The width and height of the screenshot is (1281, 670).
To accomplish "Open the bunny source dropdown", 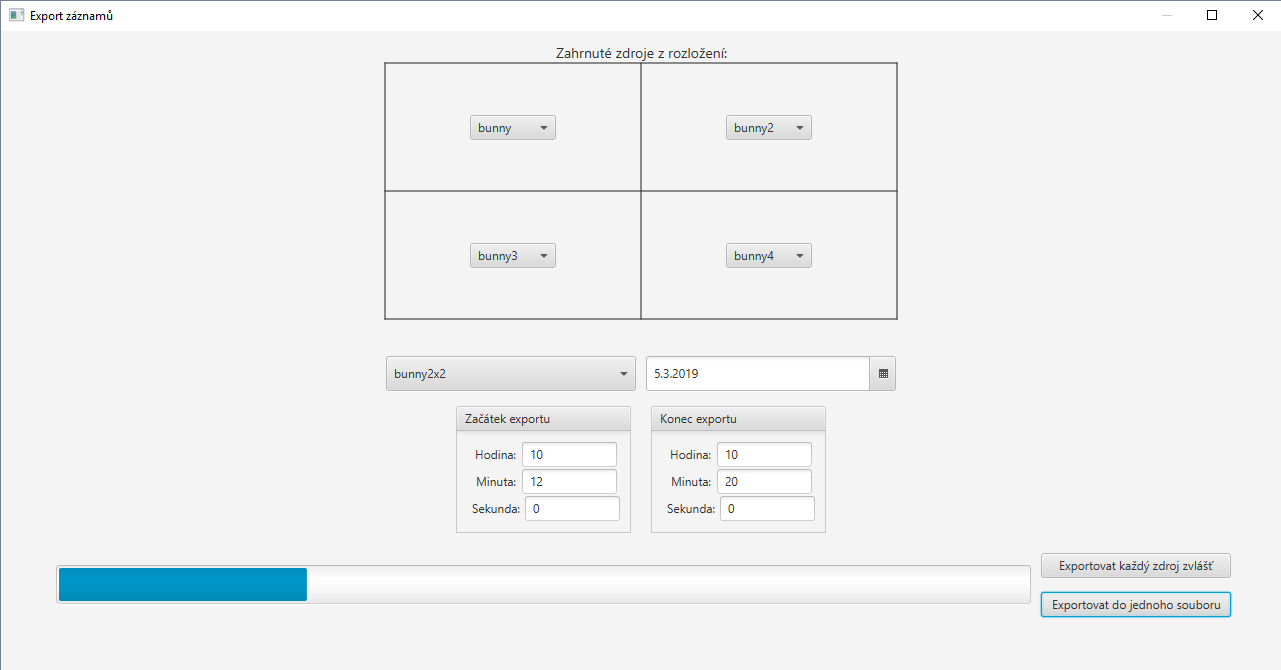I will 512,128.
